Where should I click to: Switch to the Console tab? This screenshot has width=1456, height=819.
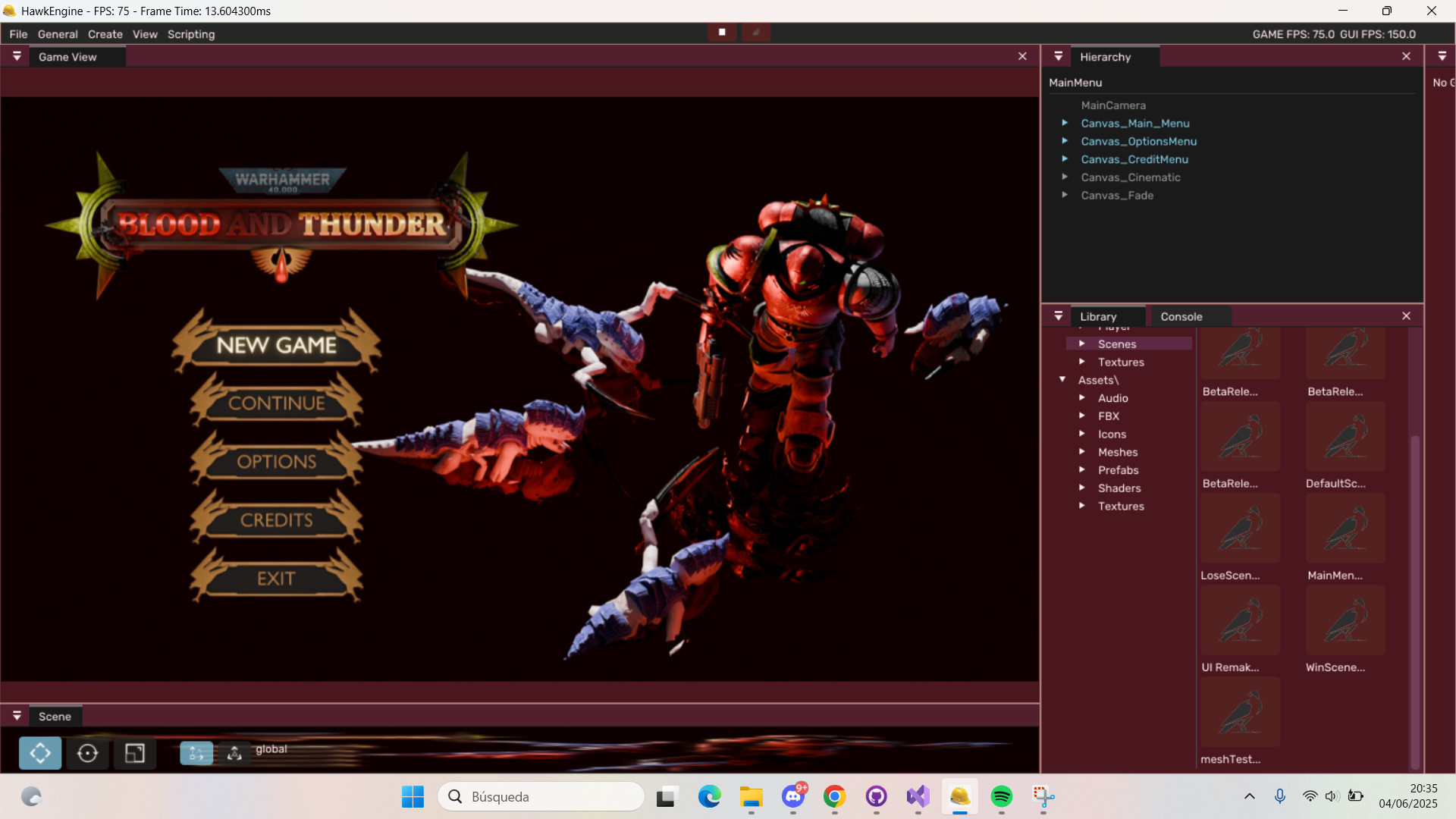(x=1181, y=317)
